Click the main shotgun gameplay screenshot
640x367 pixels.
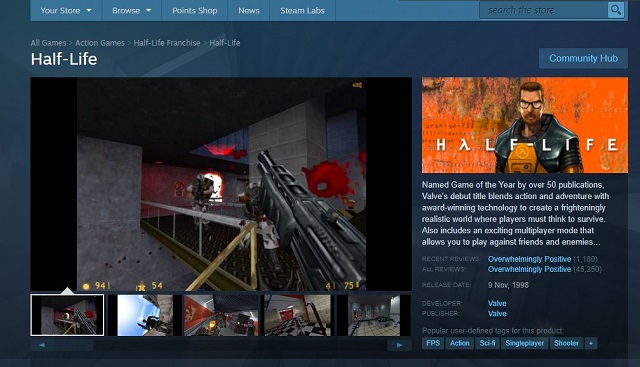(221, 184)
